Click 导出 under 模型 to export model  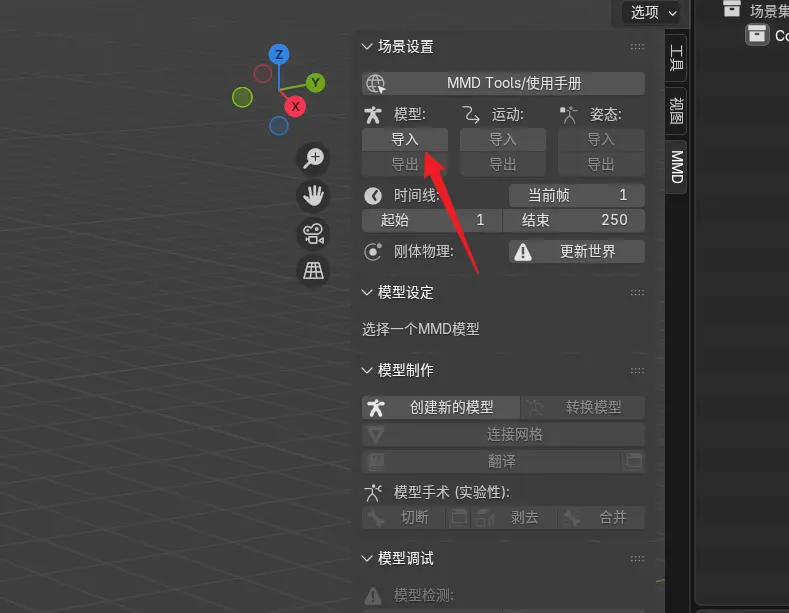coord(405,164)
